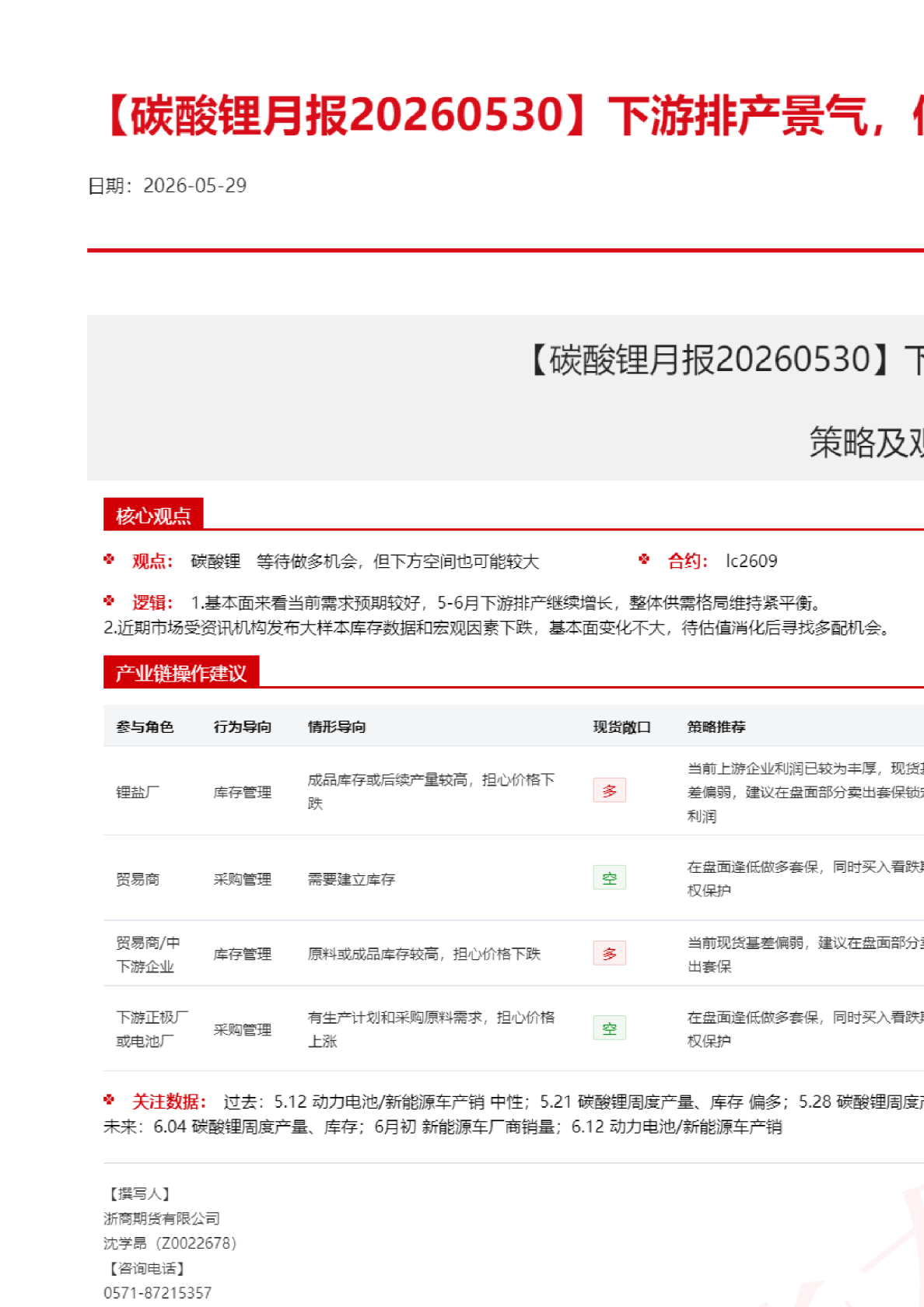The image size is (924, 1307).
Task: Click the 观点 red label
Action: pos(152,561)
